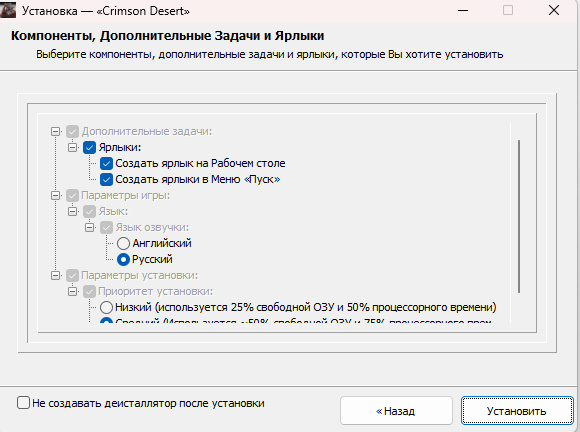Collapse the Язык tree node
The width and height of the screenshot is (580, 432).
[72, 212]
